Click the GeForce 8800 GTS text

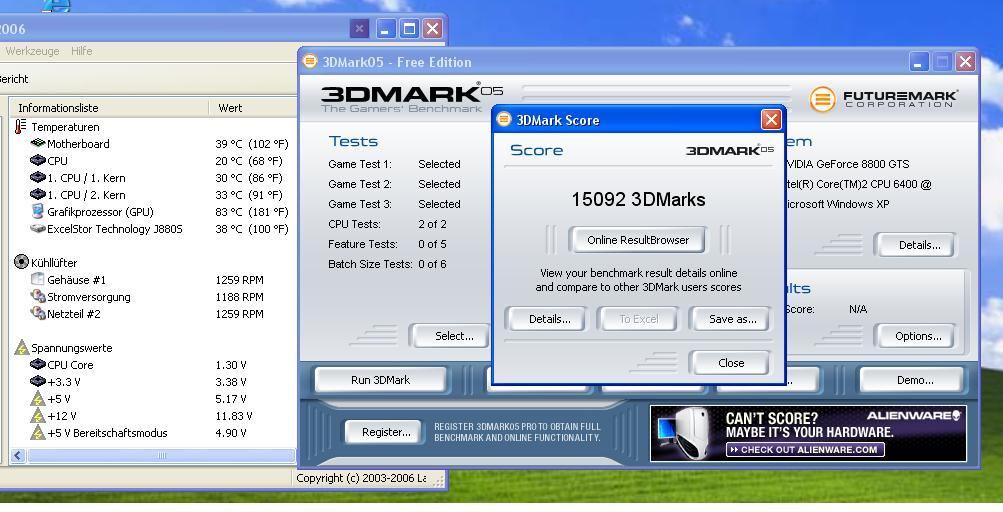848,164
